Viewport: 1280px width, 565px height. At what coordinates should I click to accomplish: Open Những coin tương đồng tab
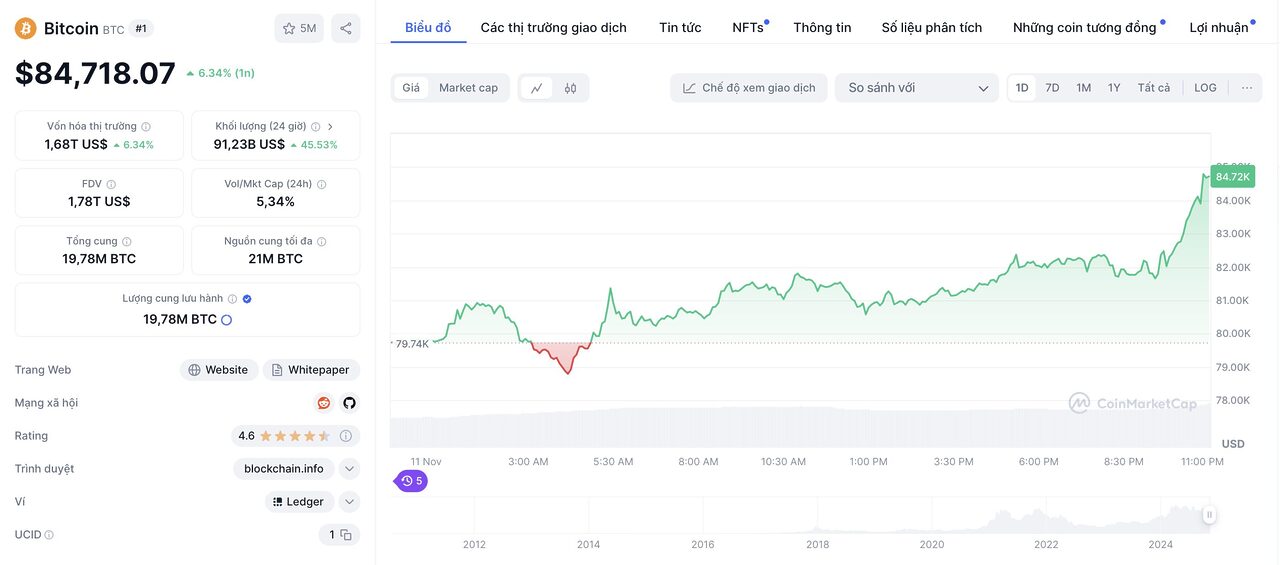point(1085,28)
